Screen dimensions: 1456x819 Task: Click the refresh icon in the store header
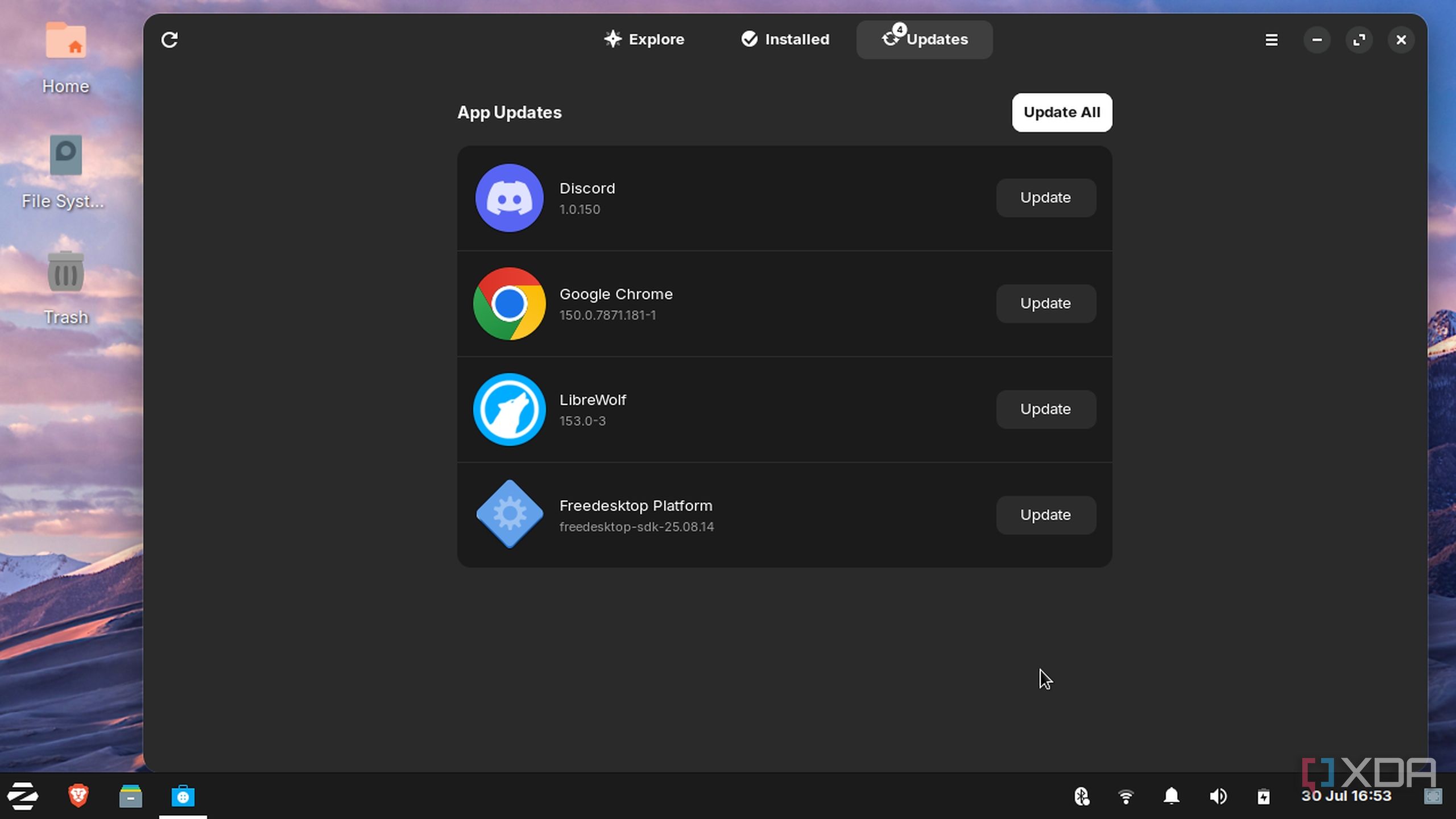(169, 40)
